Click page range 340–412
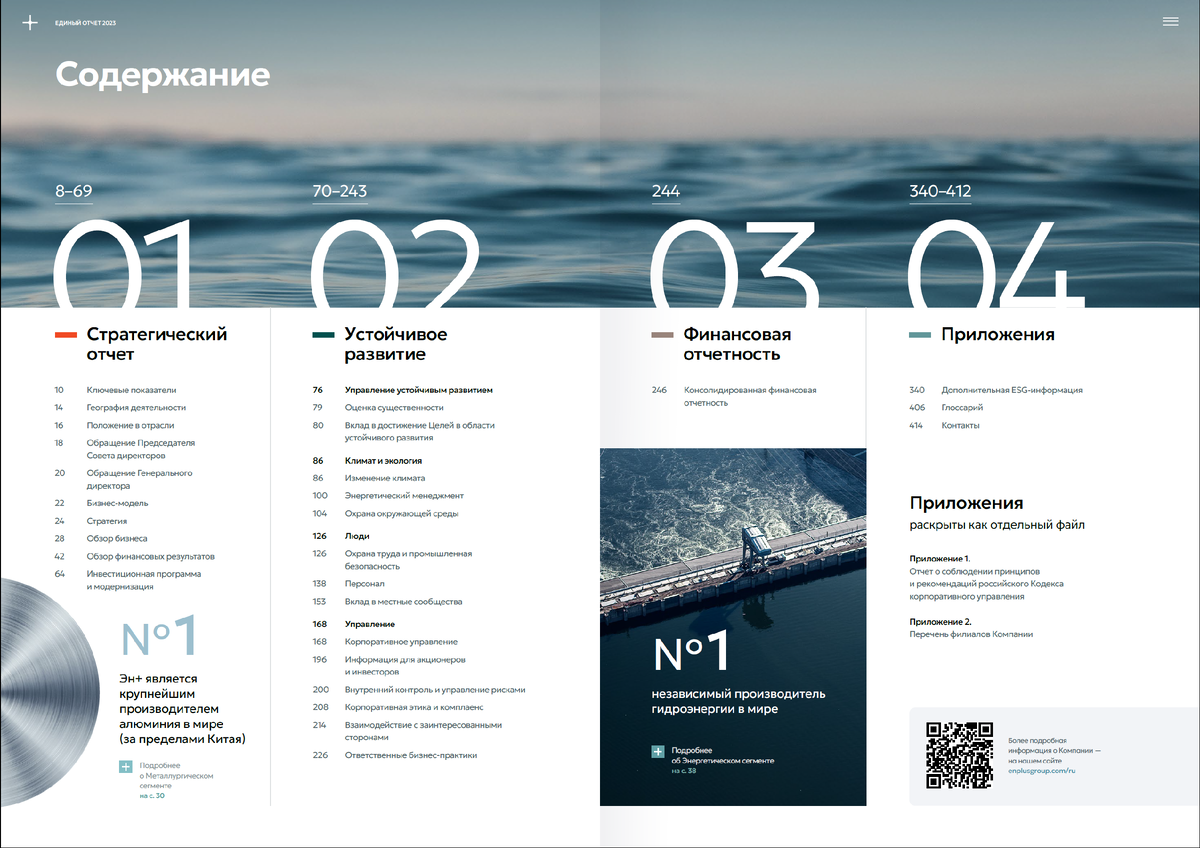Viewport: 1200px width, 848px height. (x=940, y=192)
